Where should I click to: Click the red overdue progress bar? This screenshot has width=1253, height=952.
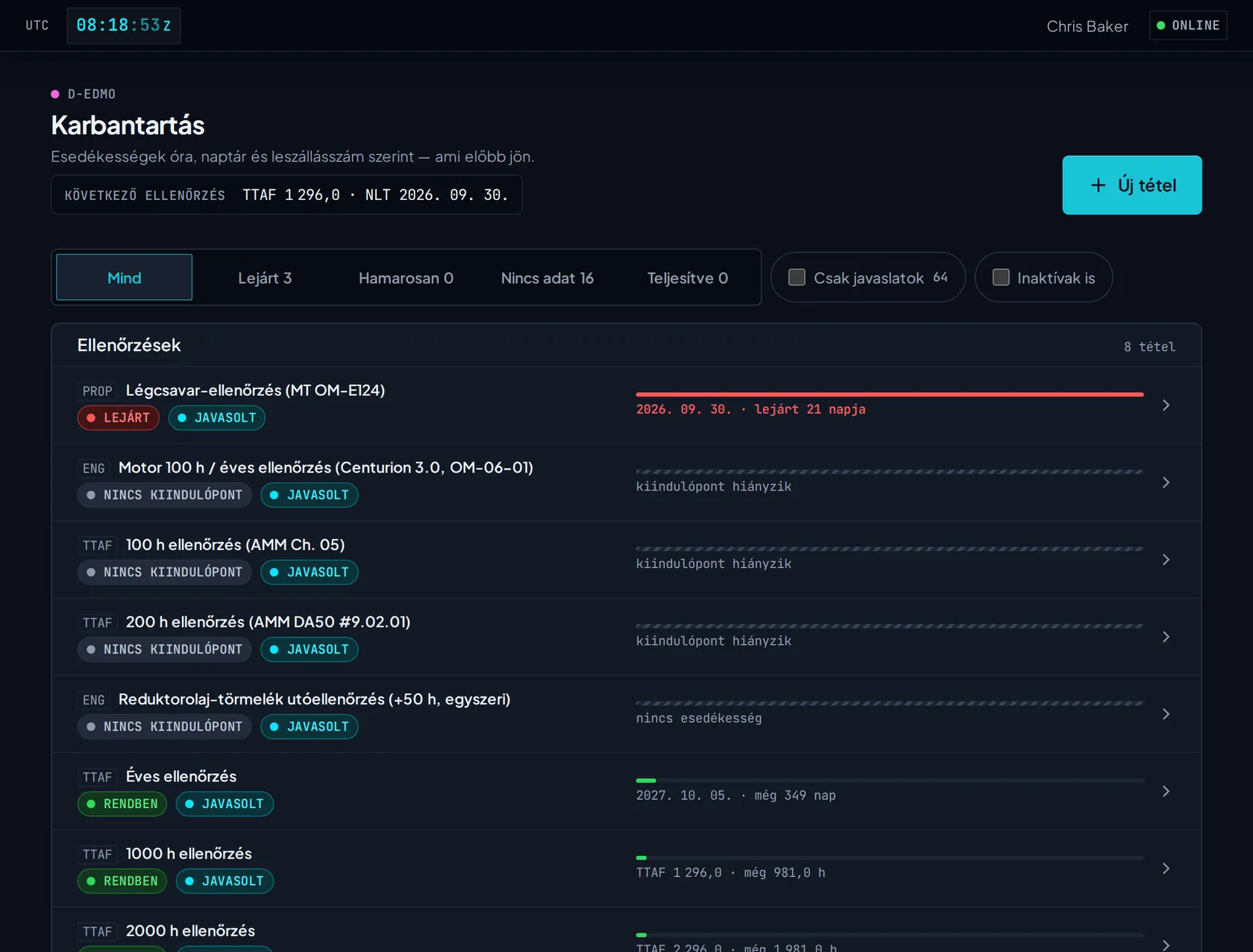pos(889,394)
